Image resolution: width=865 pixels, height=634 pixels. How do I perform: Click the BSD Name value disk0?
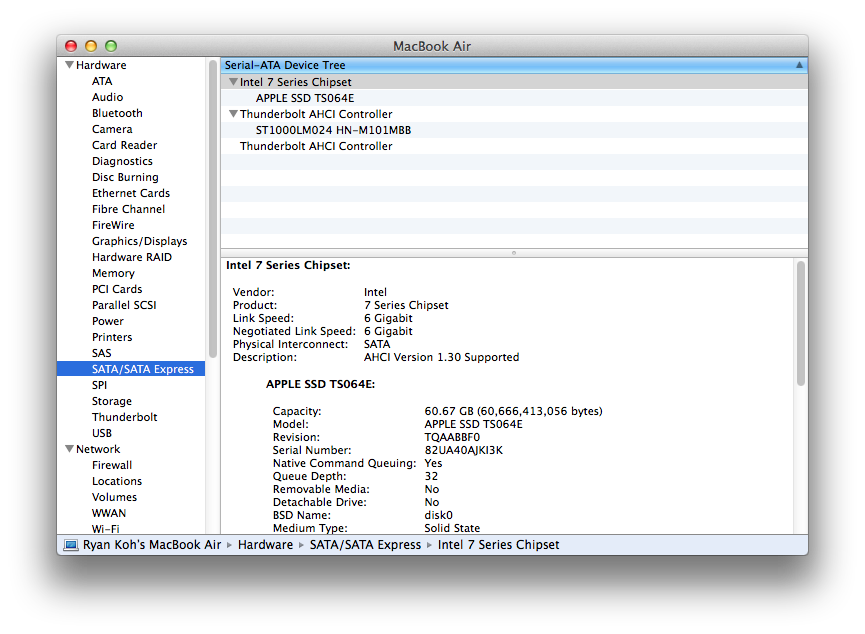439,515
